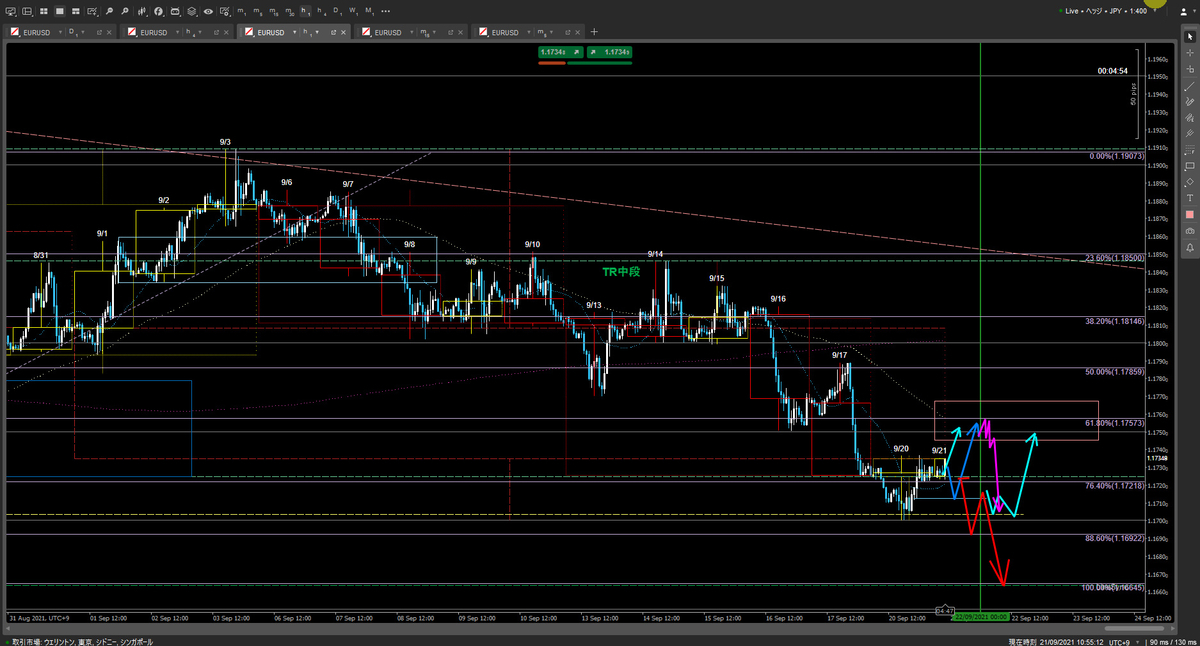Open symbol dropdown on EURUSD D1 tab
This screenshot has height=646, width=1200.
(x=60, y=33)
